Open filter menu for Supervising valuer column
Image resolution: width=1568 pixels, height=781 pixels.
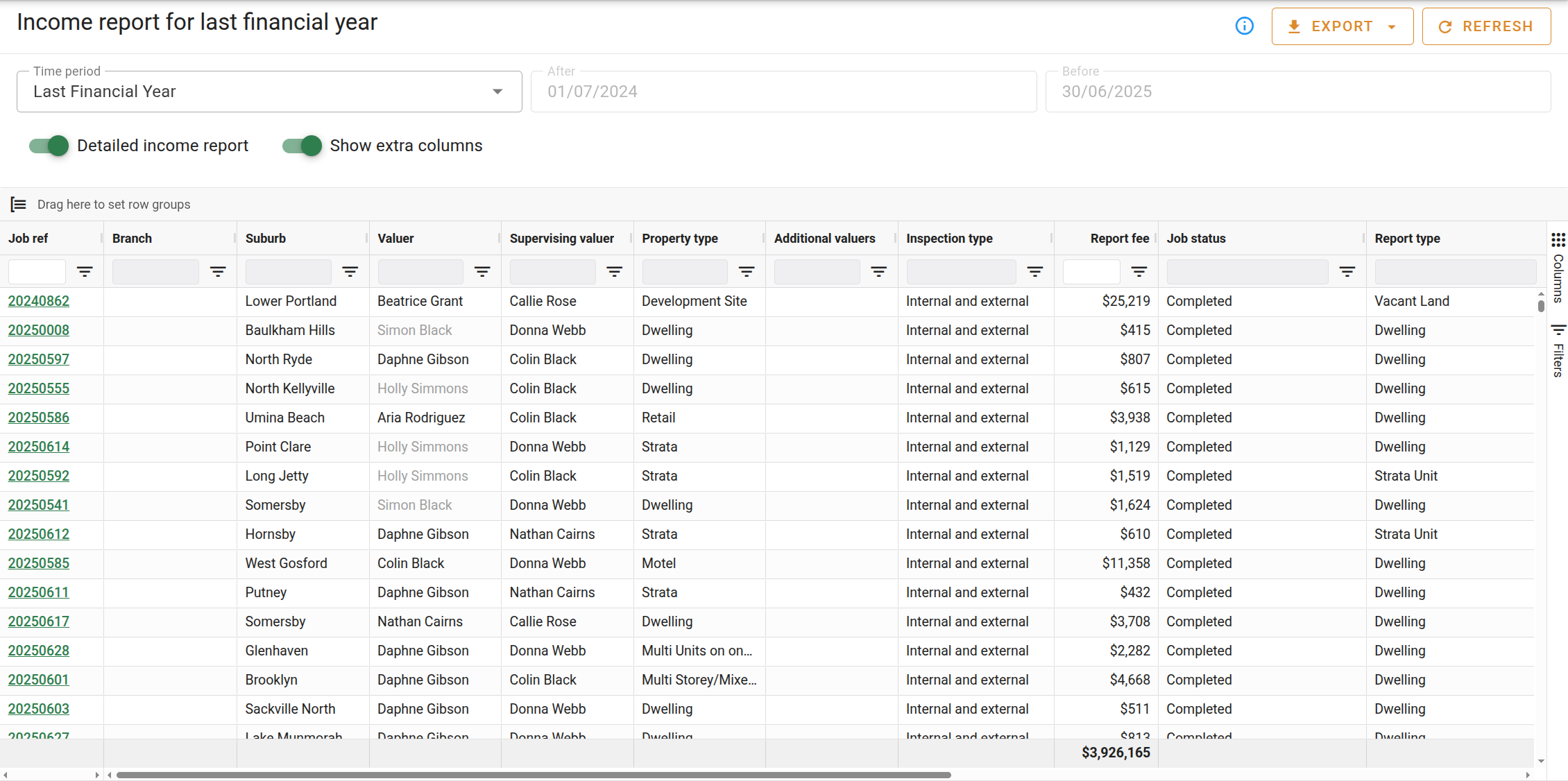(x=615, y=272)
